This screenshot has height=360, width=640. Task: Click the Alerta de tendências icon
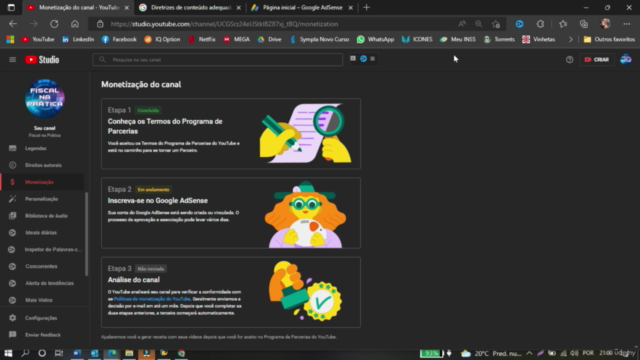point(12,283)
